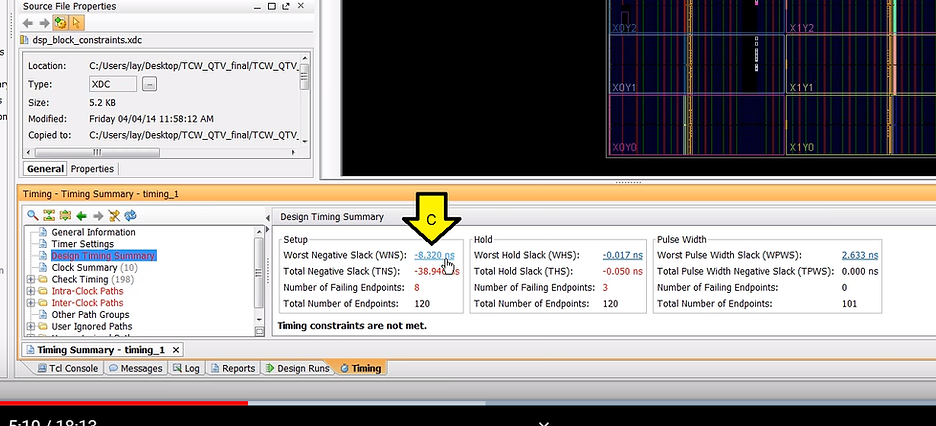Open the Worst Hold Slack -0.017 ns link
This screenshot has width=936, height=426.
(623, 255)
